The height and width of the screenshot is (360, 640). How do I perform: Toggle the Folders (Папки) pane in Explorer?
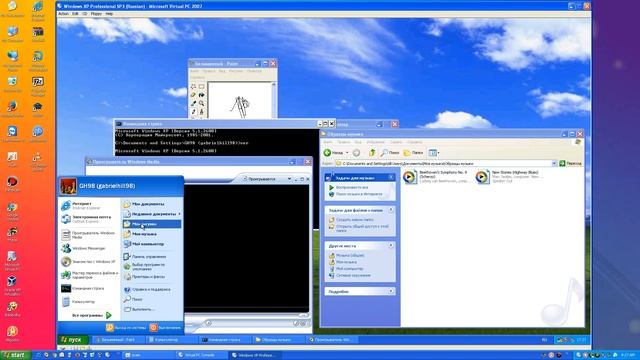coord(413,153)
